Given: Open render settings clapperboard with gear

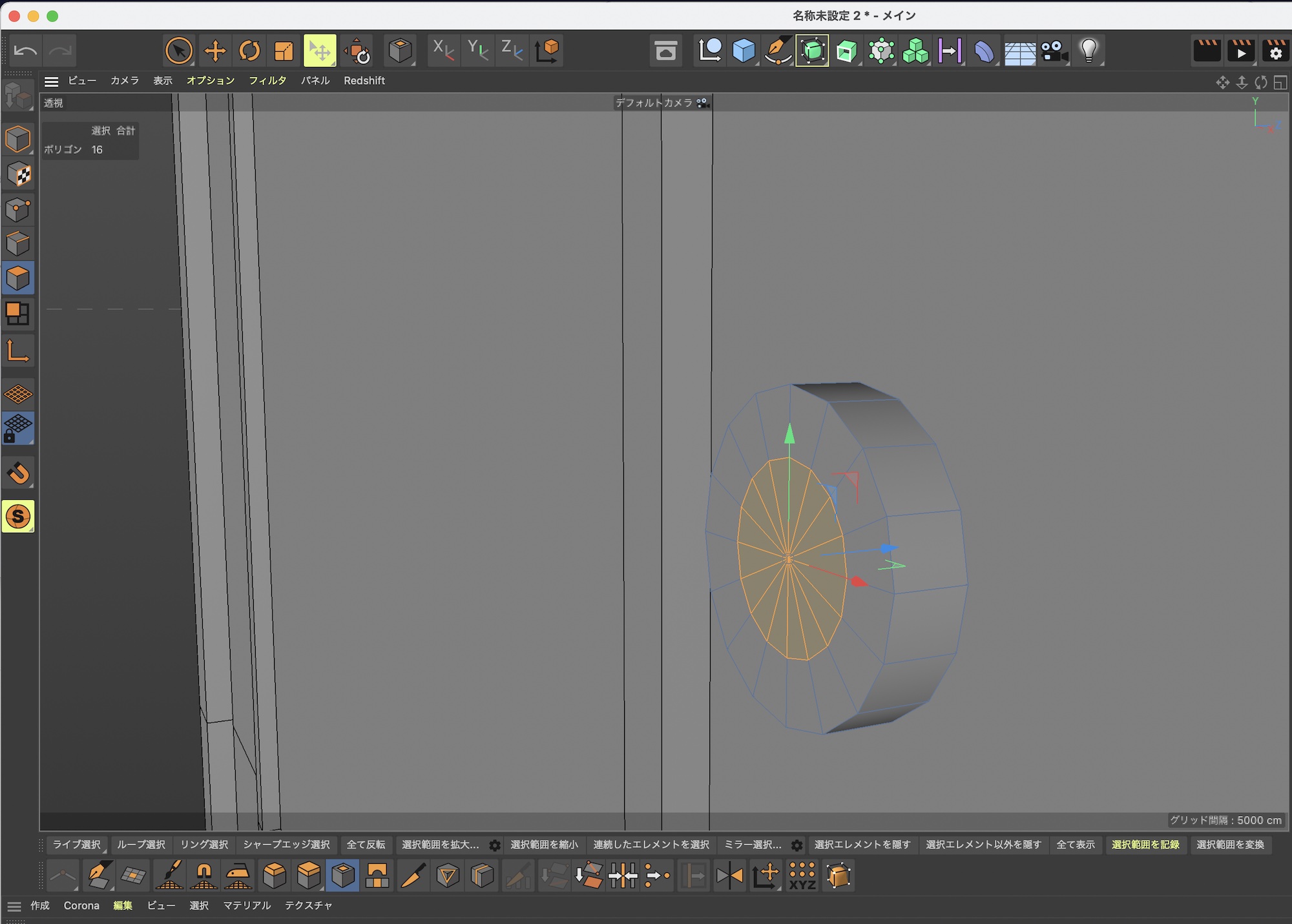Looking at the screenshot, I should click(1275, 50).
